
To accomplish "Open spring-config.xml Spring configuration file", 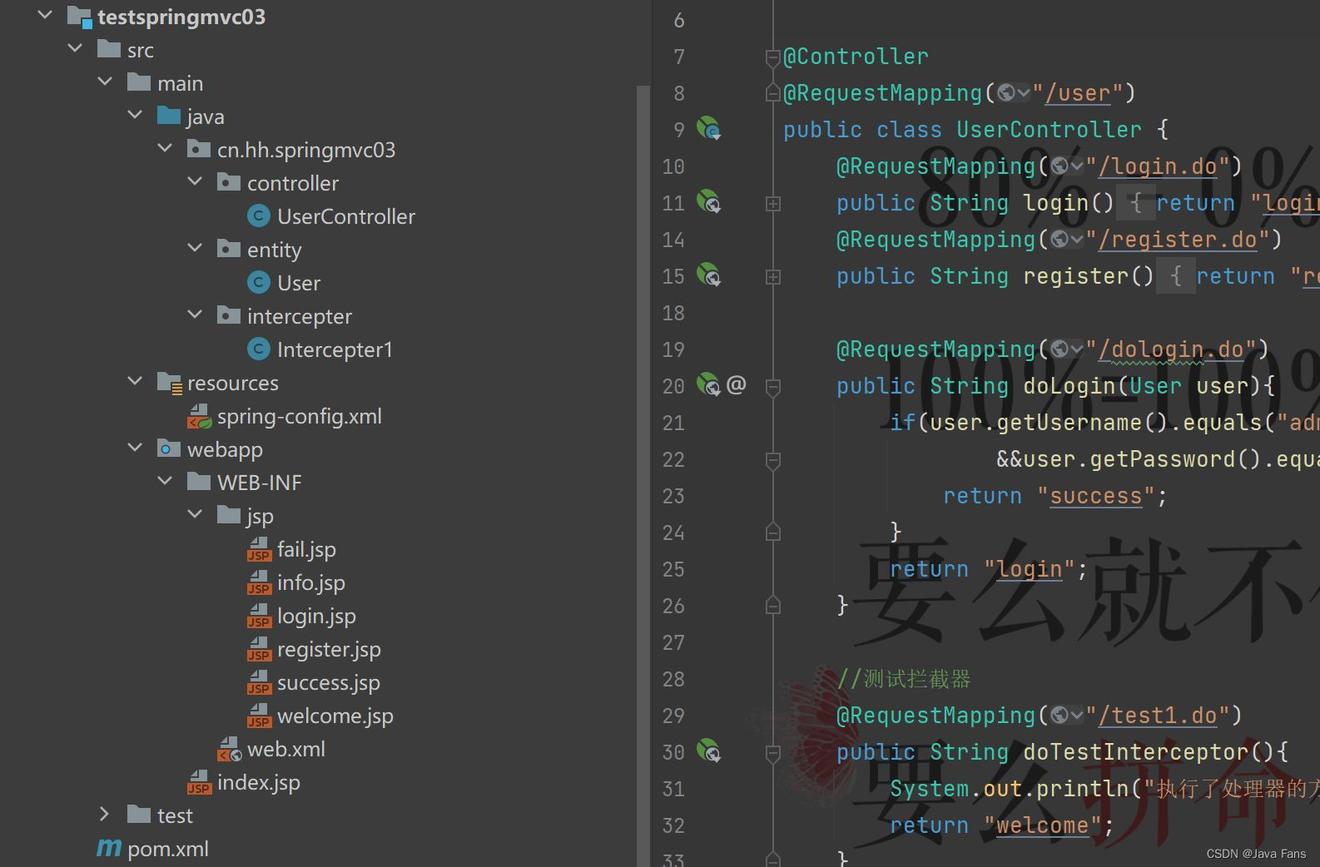I will point(298,416).
